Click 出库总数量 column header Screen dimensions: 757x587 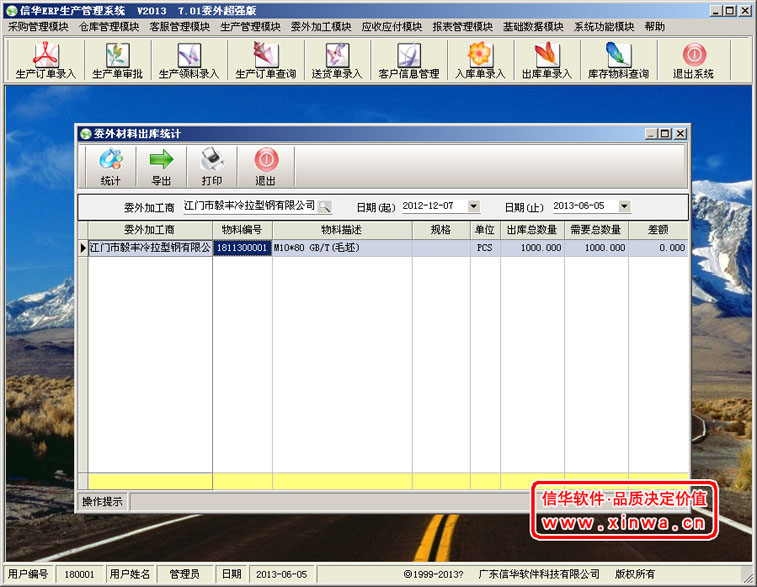(x=532, y=230)
